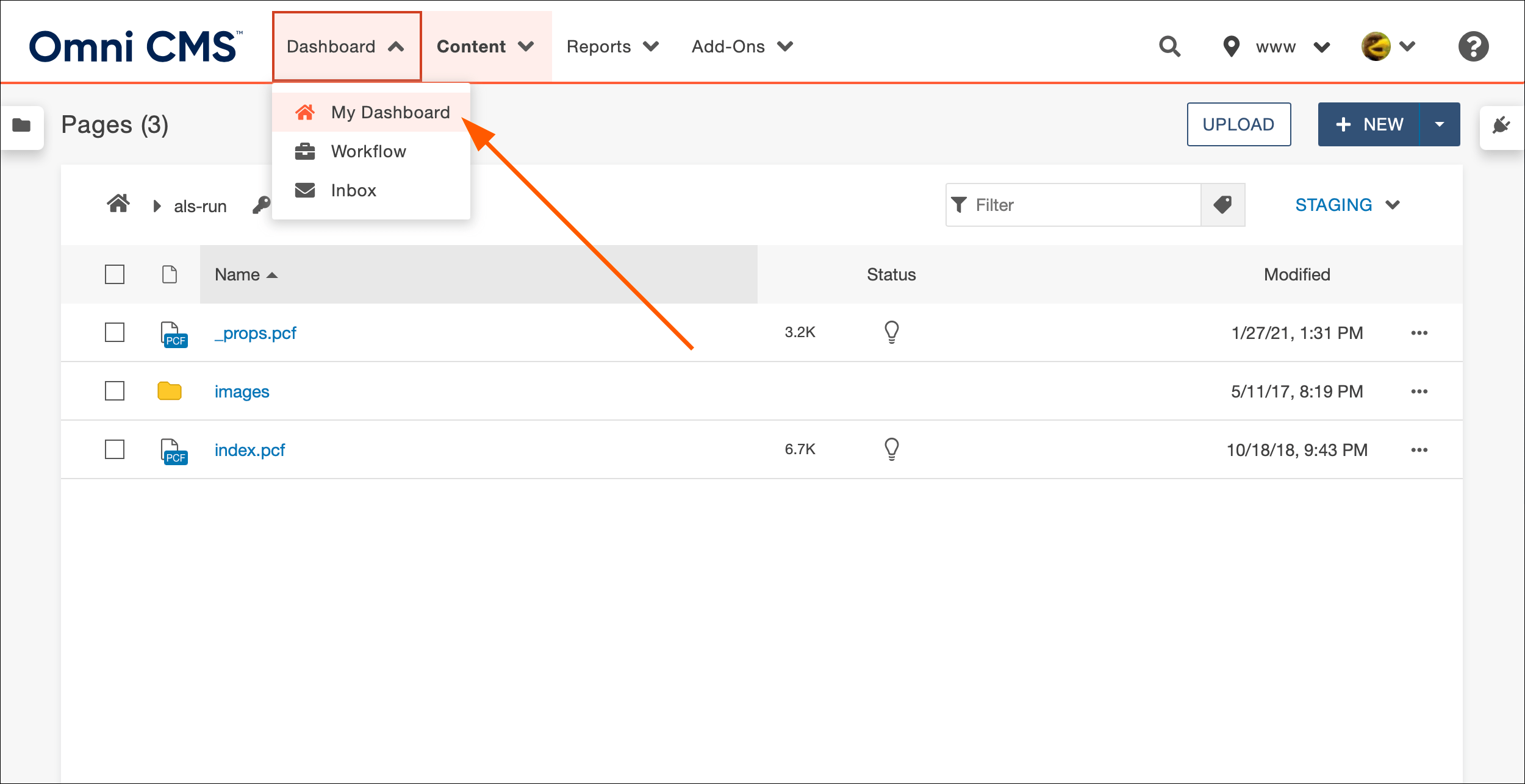The height and width of the screenshot is (784, 1525).
Task: Toggle checkbox for index.pcf file
Action: (116, 448)
